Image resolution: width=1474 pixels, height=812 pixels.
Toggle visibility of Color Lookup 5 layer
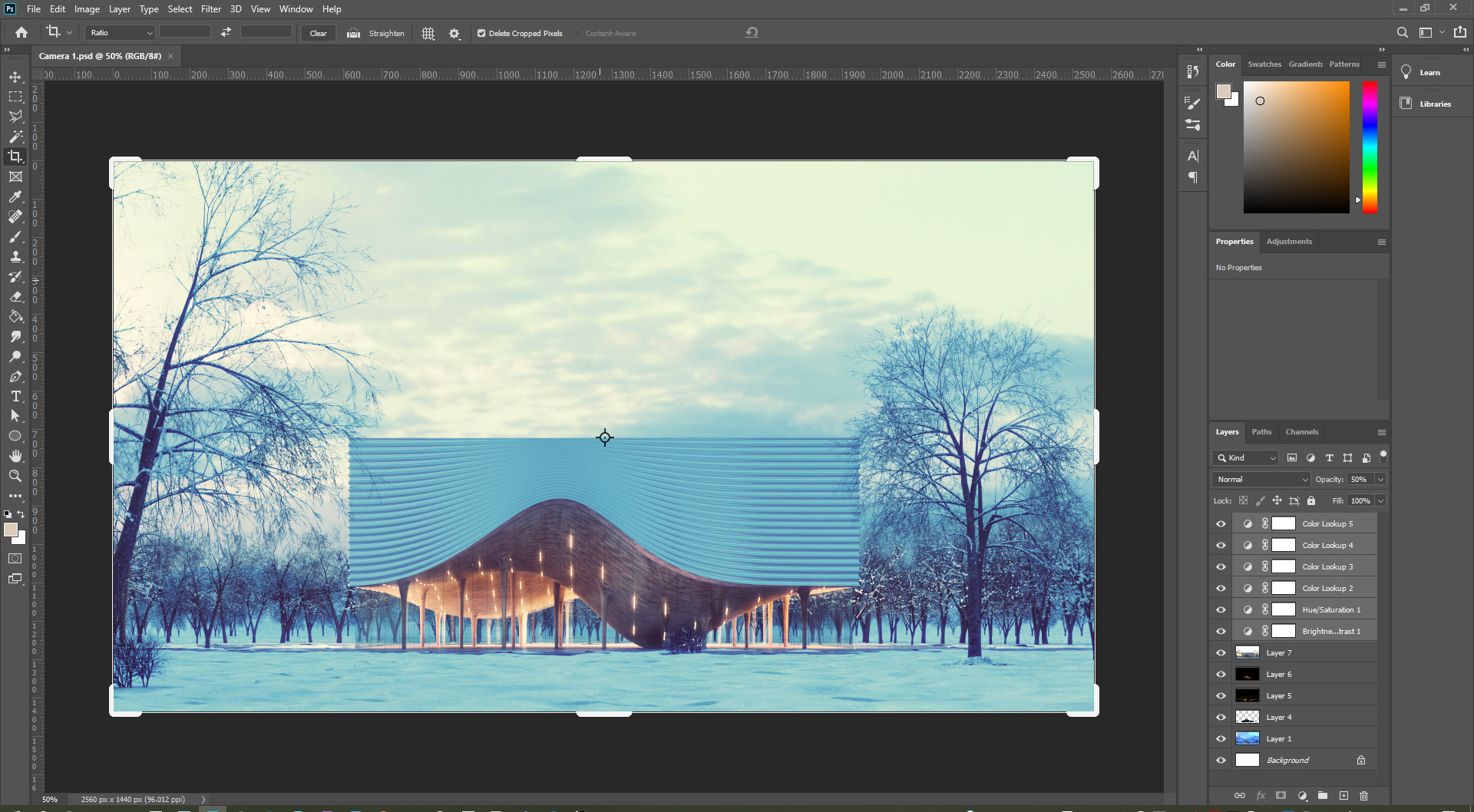point(1221,524)
